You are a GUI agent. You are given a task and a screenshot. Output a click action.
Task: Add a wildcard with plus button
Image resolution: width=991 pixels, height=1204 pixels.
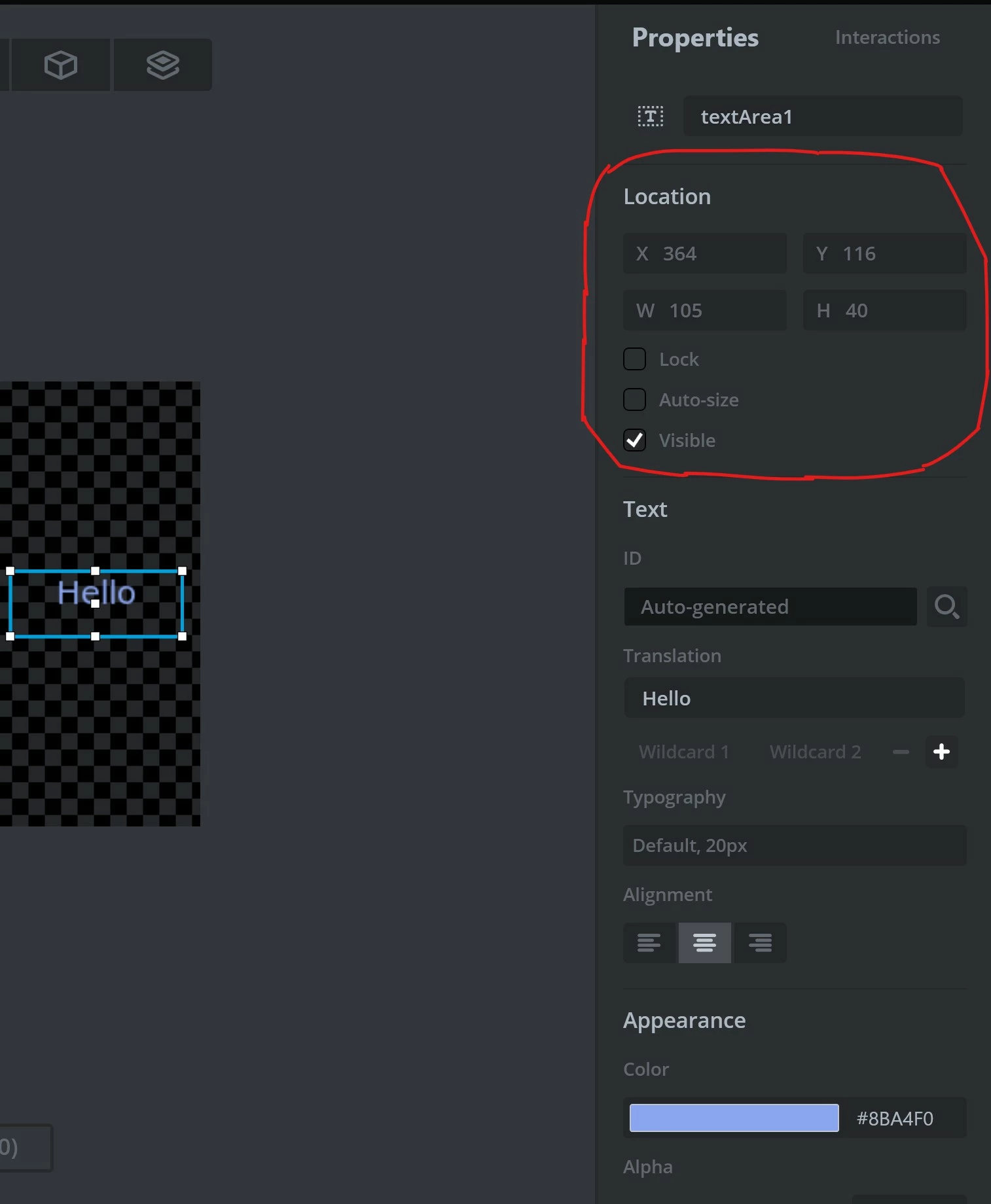click(x=941, y=751)
